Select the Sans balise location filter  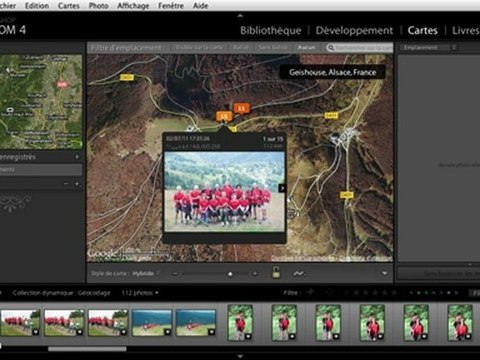point(273,48)
